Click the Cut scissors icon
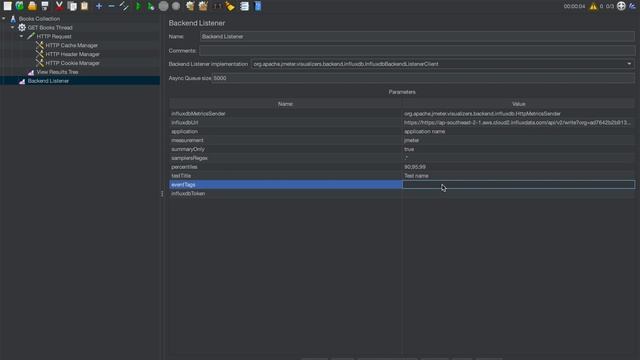This screenshot has width=640, height=360. tap(60, 6)
